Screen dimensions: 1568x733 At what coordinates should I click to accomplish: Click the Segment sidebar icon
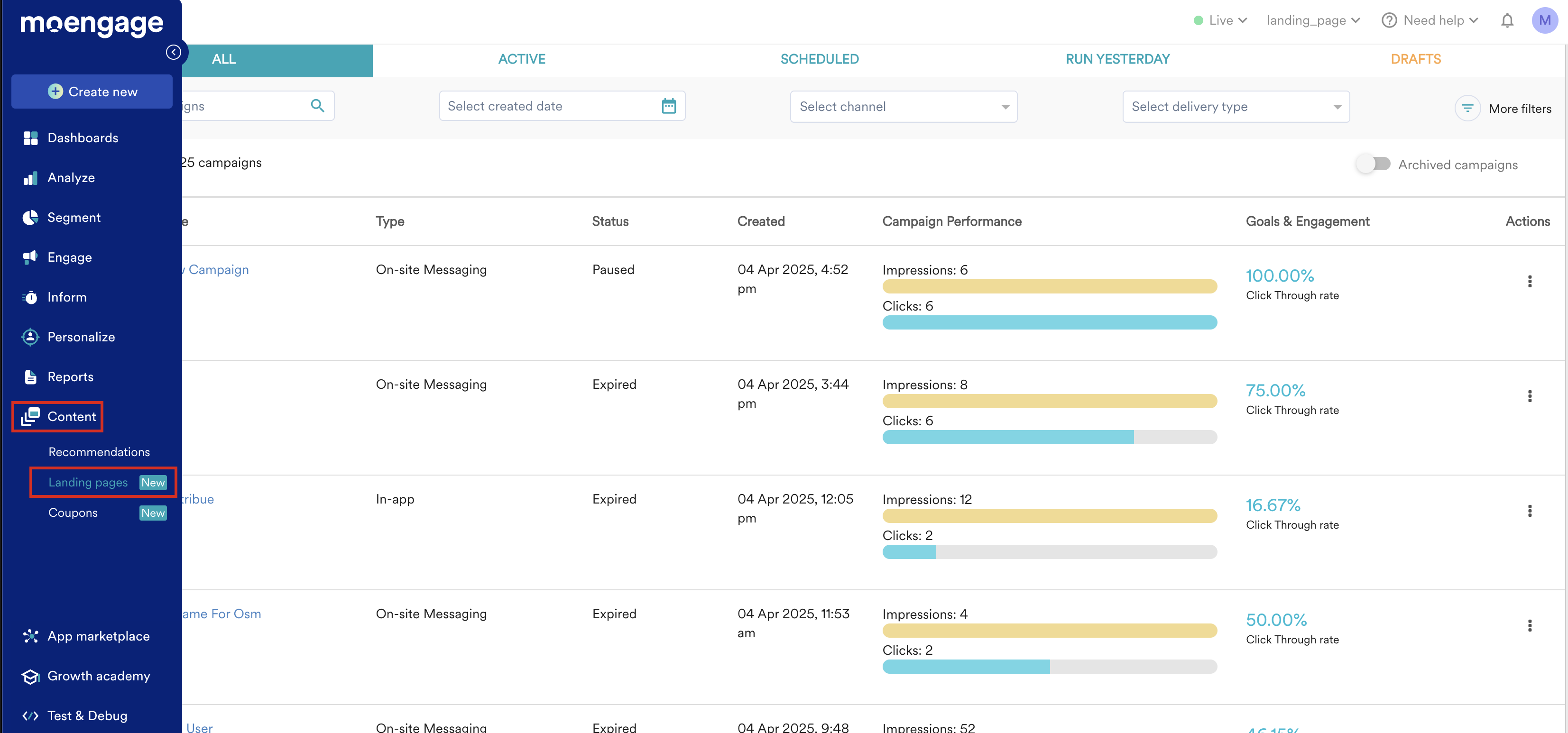(x=30, y=218)
